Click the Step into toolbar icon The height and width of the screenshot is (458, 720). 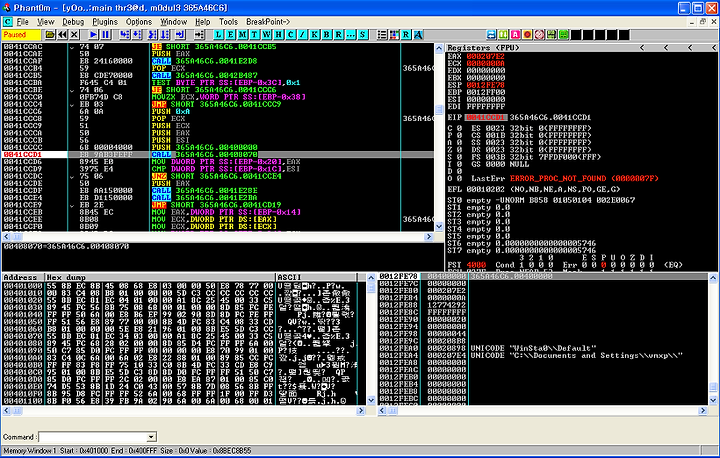(x=124, y=34)
